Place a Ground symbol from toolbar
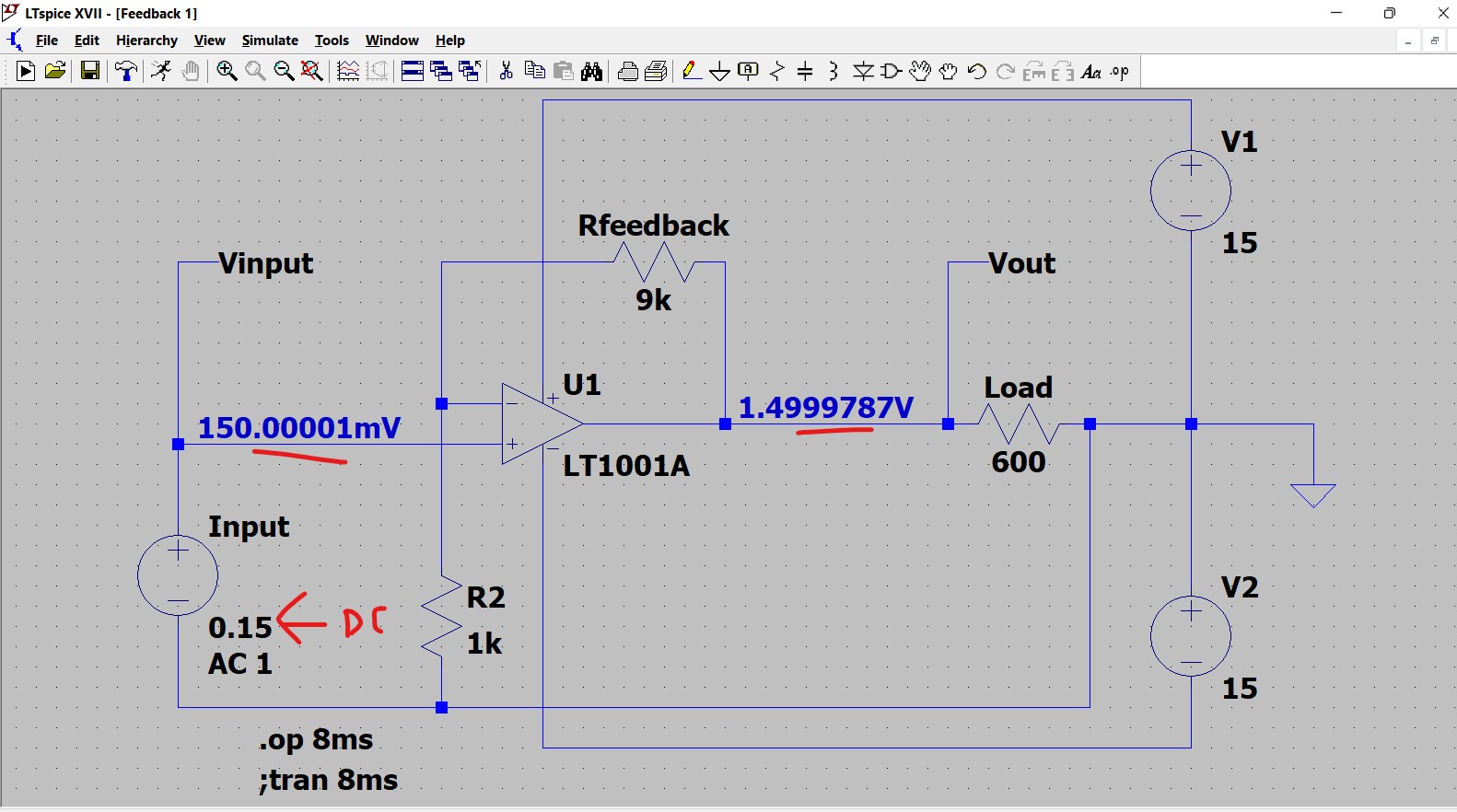The image size is (1457, 812). [x=720, y=71]
